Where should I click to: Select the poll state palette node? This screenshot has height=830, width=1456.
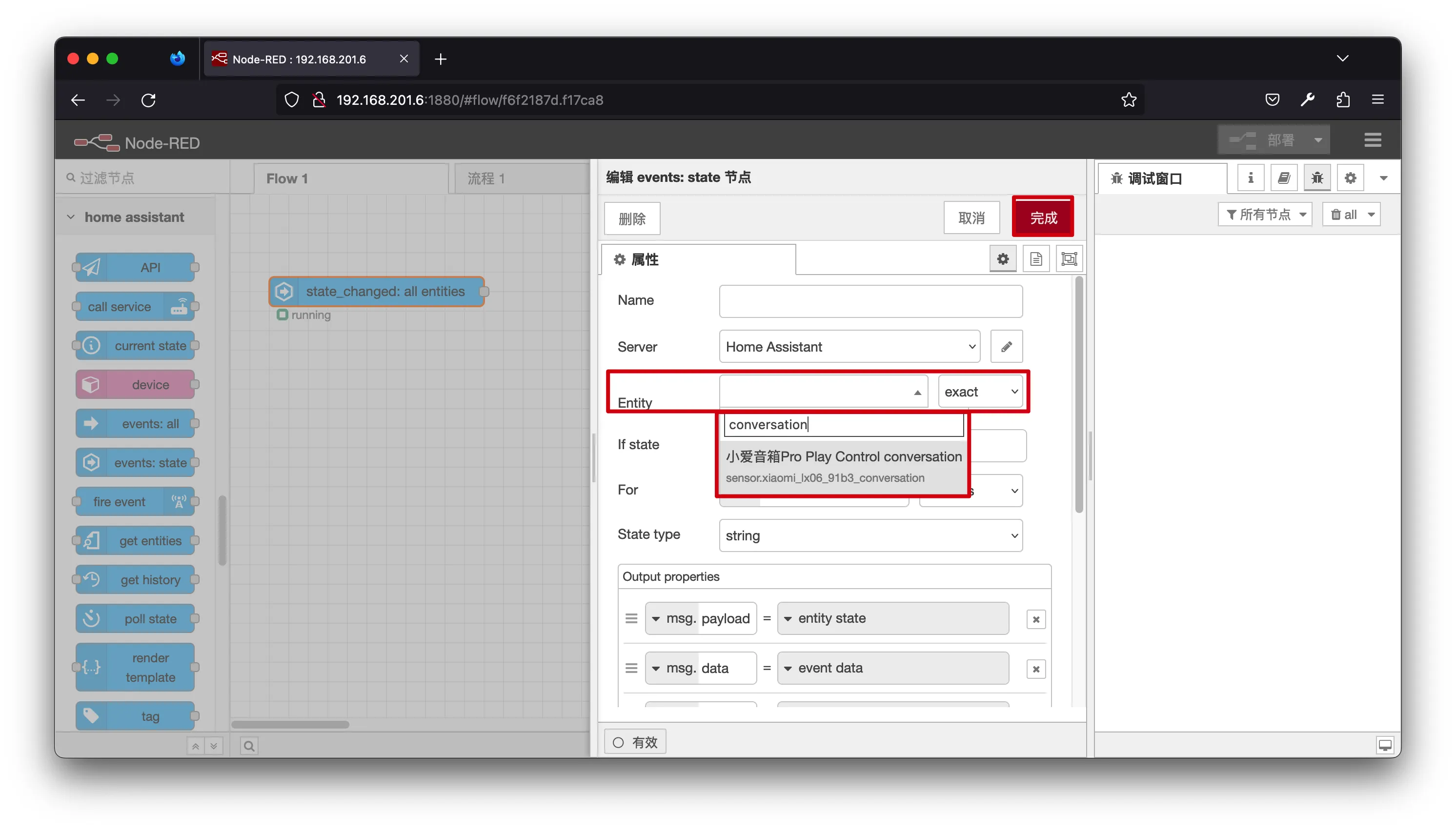click(x=135, y=618)
